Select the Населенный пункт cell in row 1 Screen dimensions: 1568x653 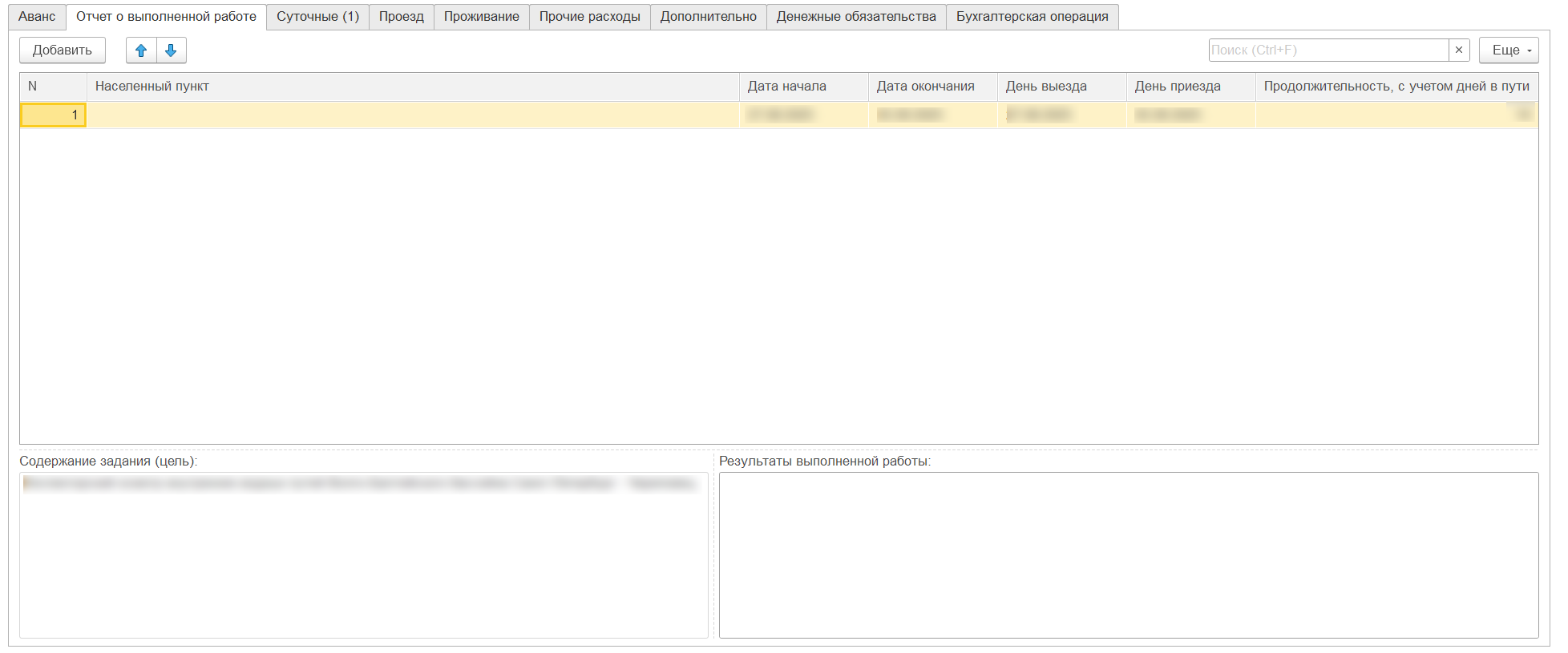tap(412, 115)
